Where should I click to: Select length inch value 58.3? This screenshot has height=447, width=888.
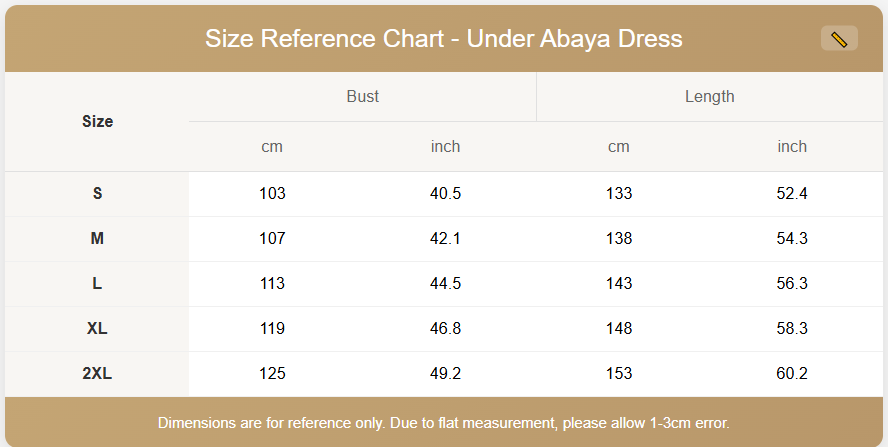click(792, 329)
